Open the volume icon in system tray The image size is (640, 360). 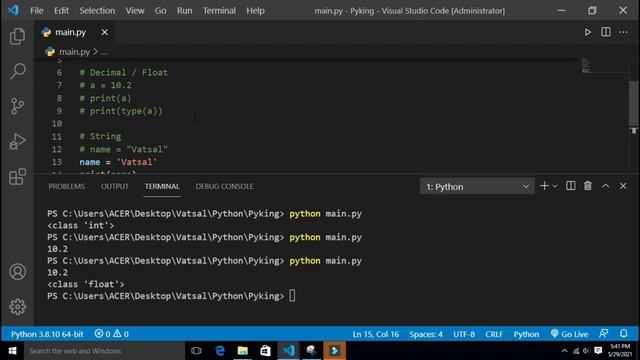586,351
